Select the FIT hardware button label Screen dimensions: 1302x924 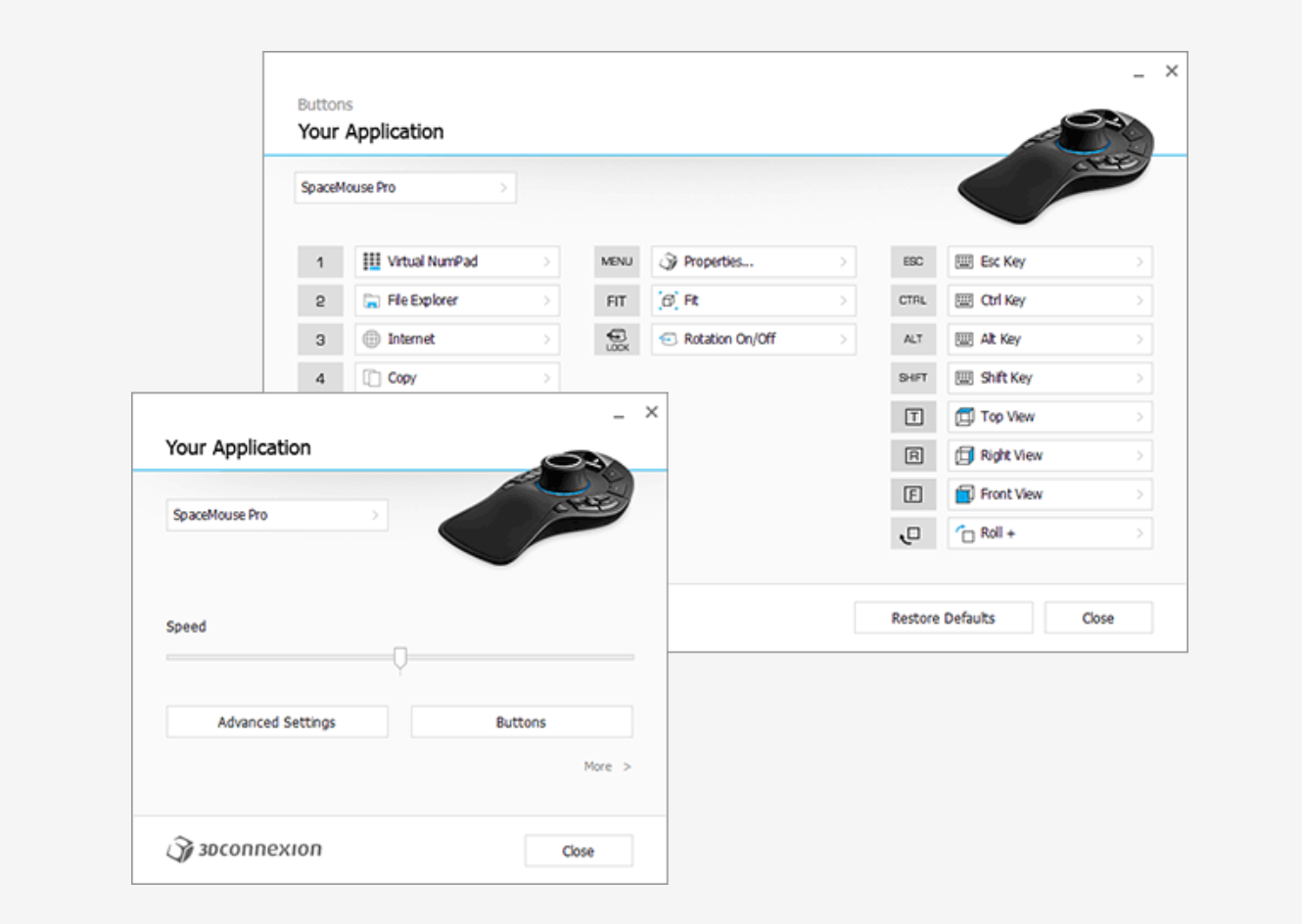tap(617, 300)
